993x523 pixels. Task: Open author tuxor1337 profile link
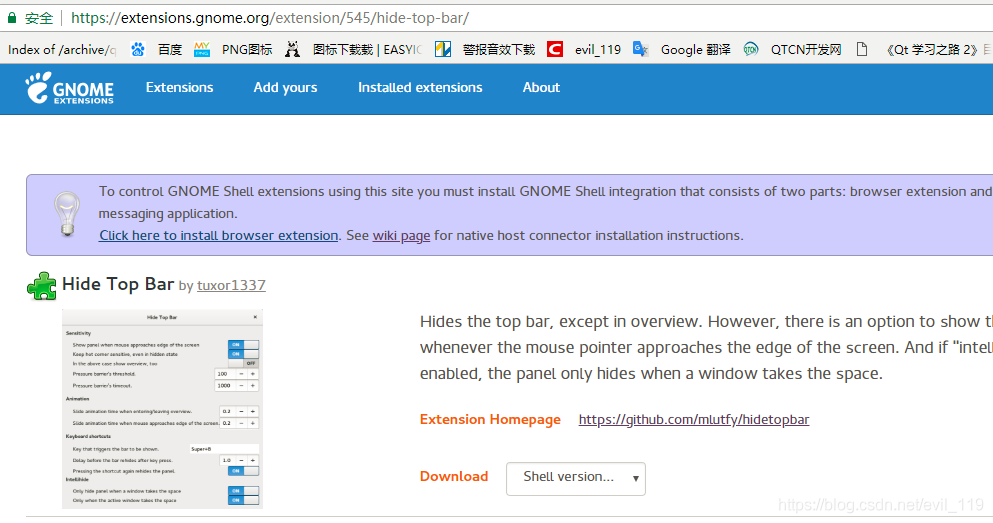click(x=231, y=286)
